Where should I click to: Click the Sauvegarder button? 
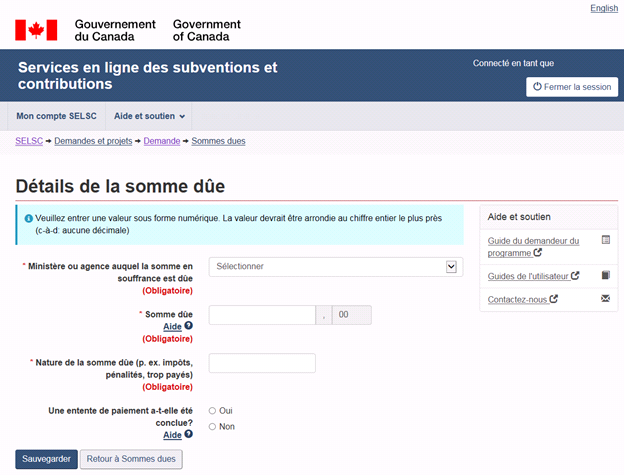point(46,459)
